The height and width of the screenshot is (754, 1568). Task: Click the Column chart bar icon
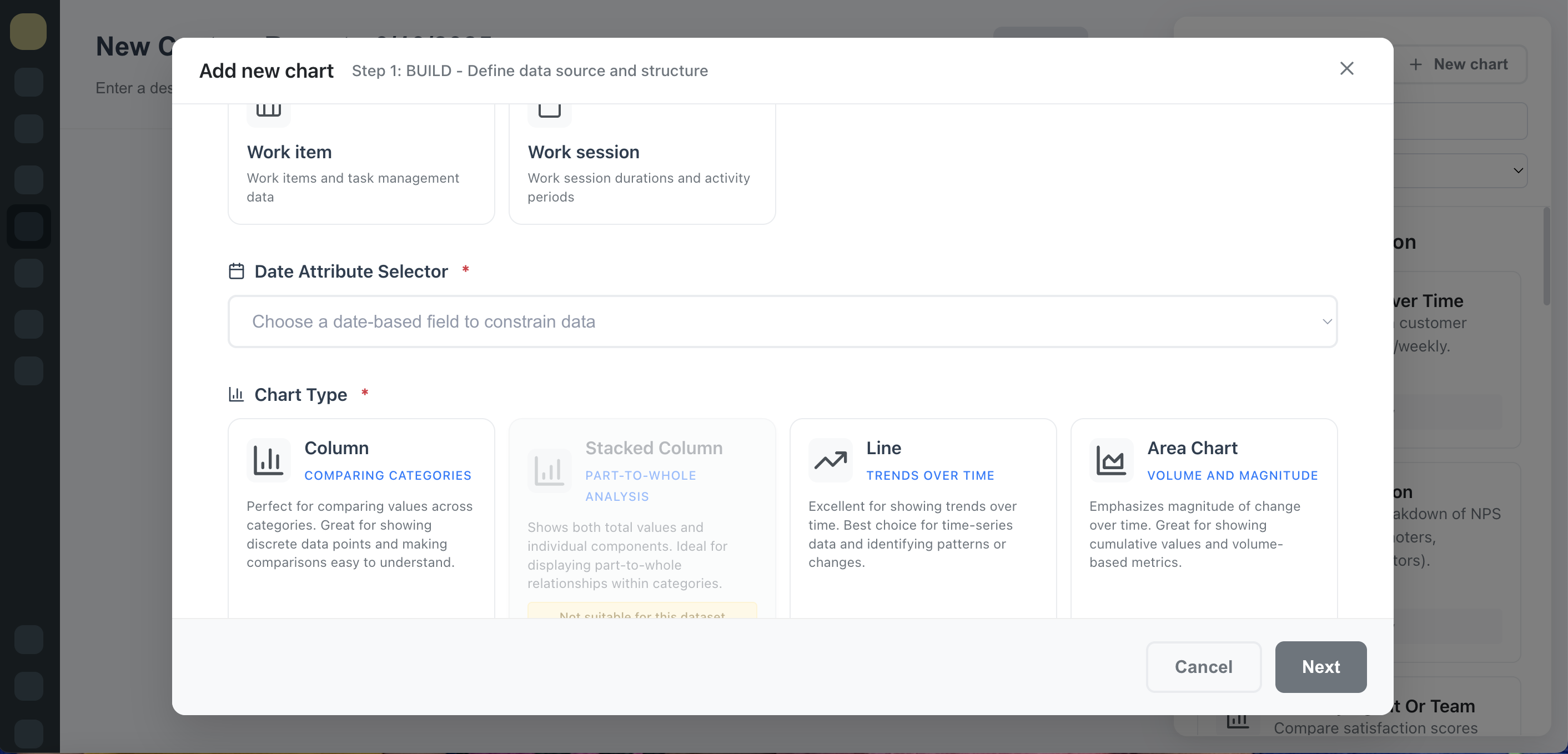[x=268, y=460]
